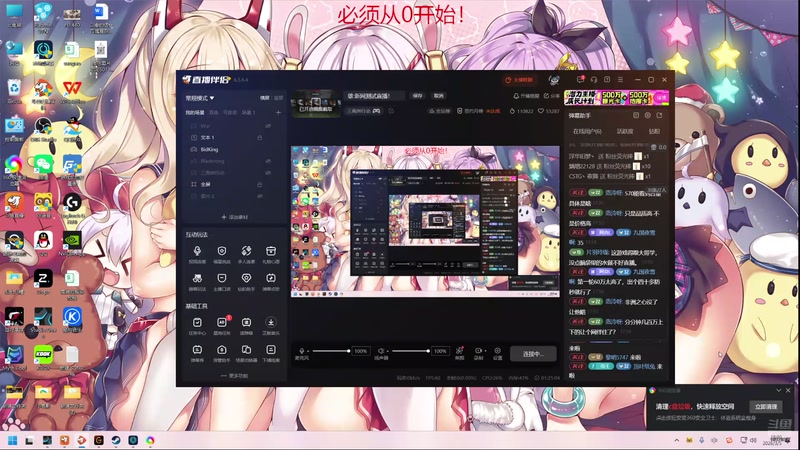Image resolution: width=800 pixels, height=450 pixels.
Task: Click the edit icon beside 三角洲行动 category
Action: click(x=391, y=111)
